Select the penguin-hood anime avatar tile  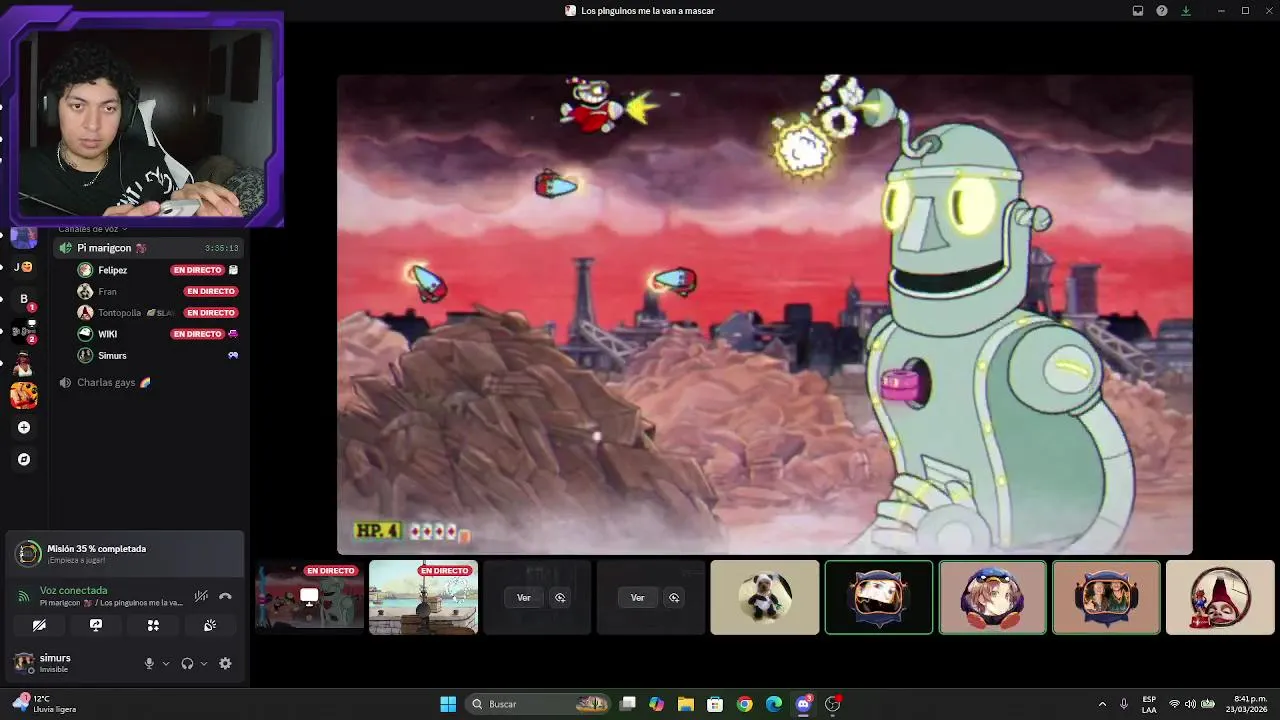(993, 597)
